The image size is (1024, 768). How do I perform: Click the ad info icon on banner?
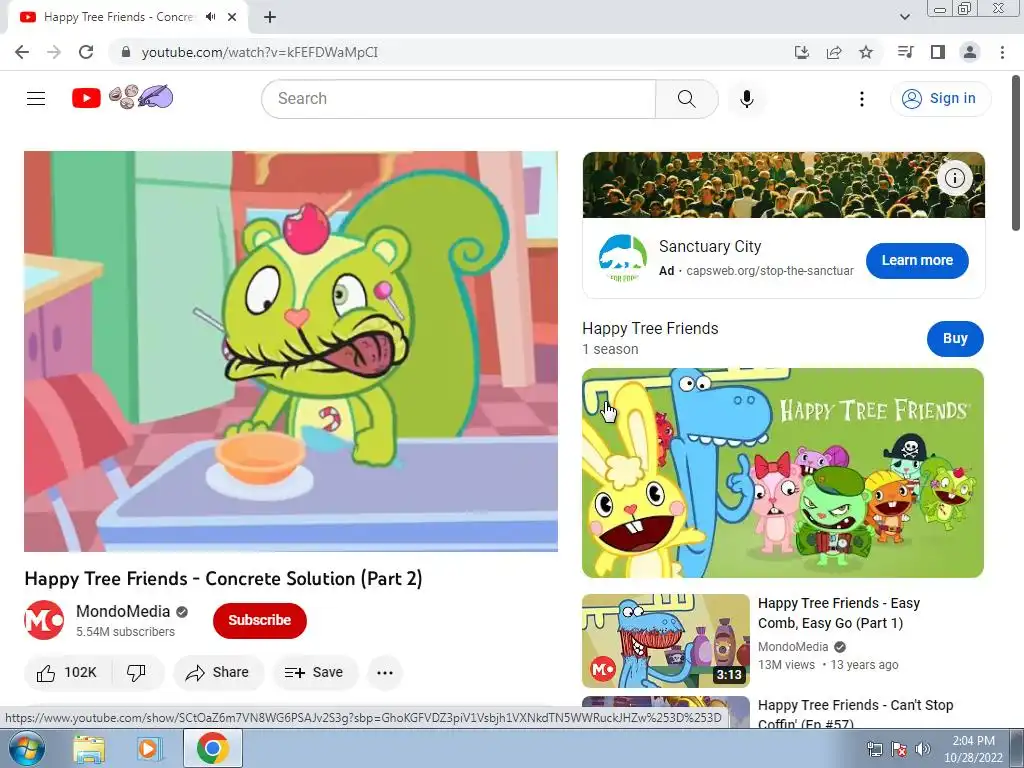[x=955, y=178]
